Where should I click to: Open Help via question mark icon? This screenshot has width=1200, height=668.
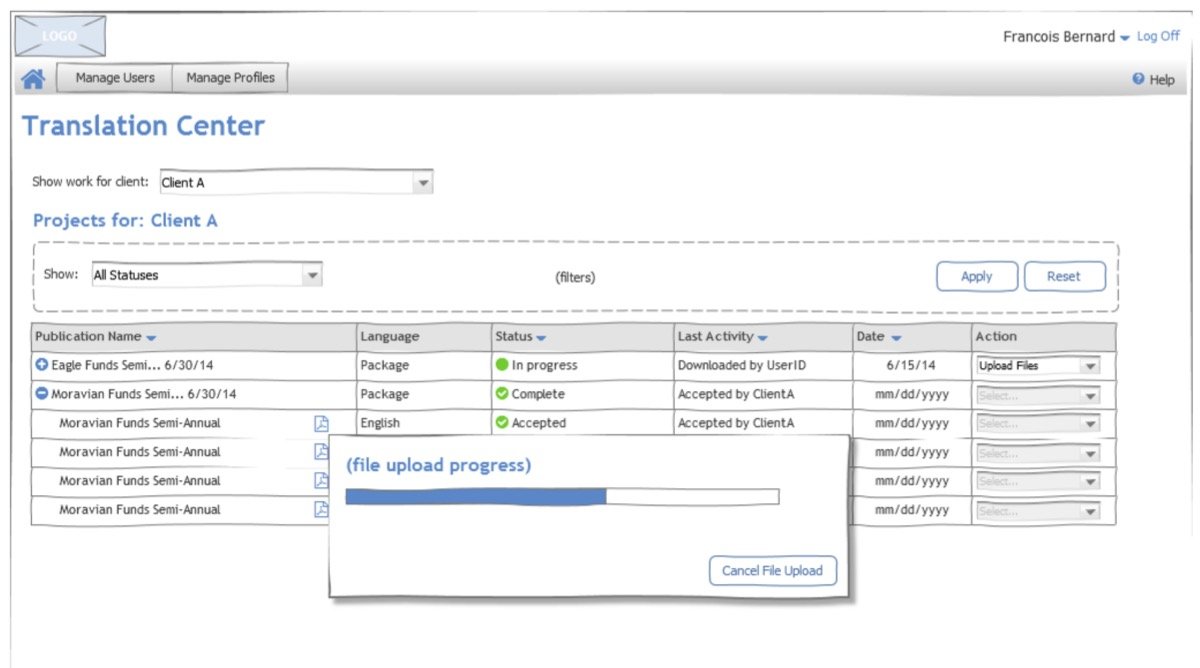point(1138,79)
